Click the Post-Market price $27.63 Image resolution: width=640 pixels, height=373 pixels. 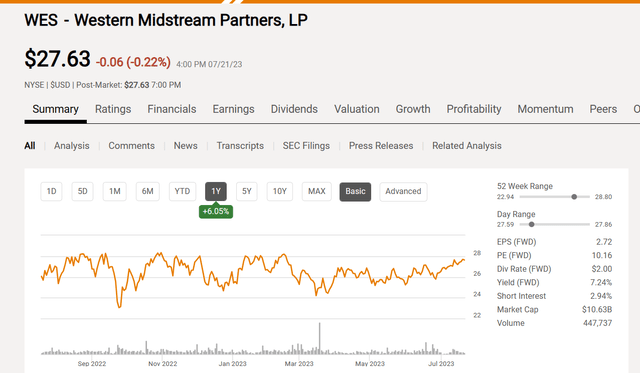[137, 85]
